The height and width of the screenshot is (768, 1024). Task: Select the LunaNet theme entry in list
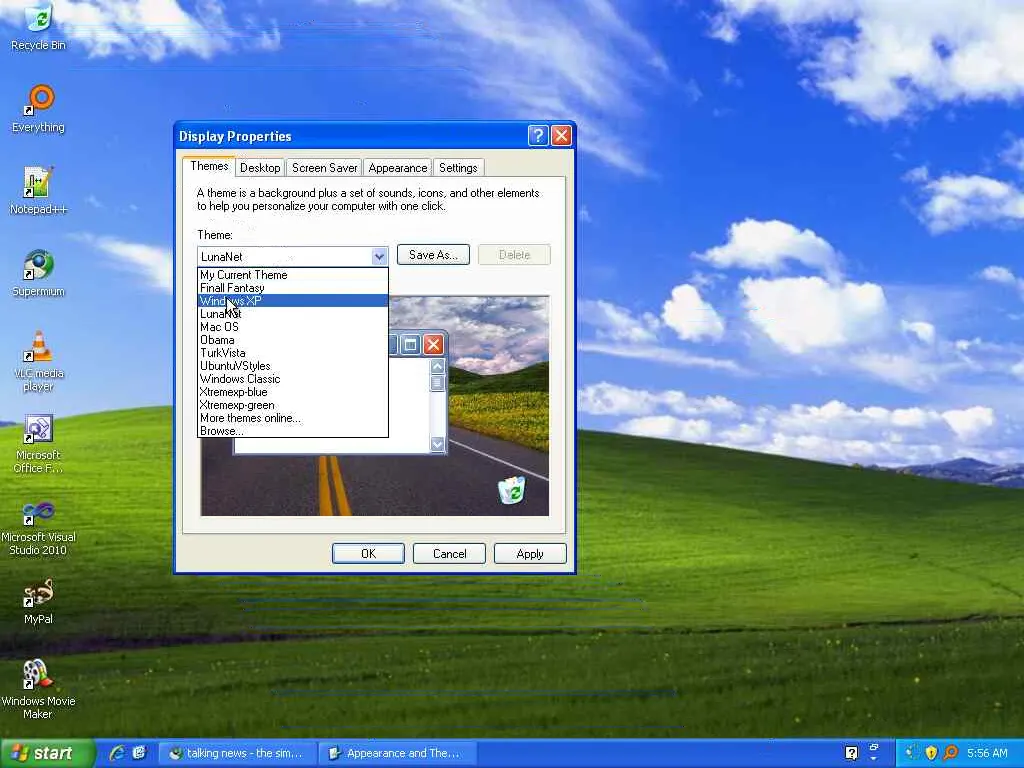pyautogui.click(x=293, y=314)
